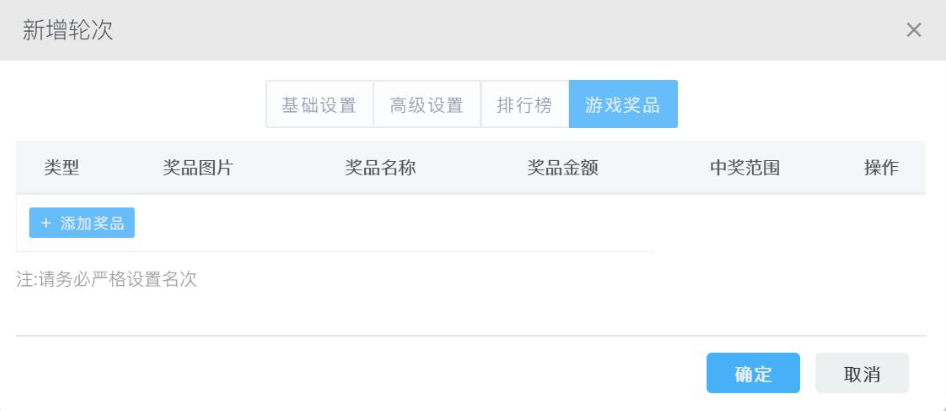This screenshot has height=411, width=946.
Task: Click the 新增轮次 dialog title
Action: tap(68, 30)
